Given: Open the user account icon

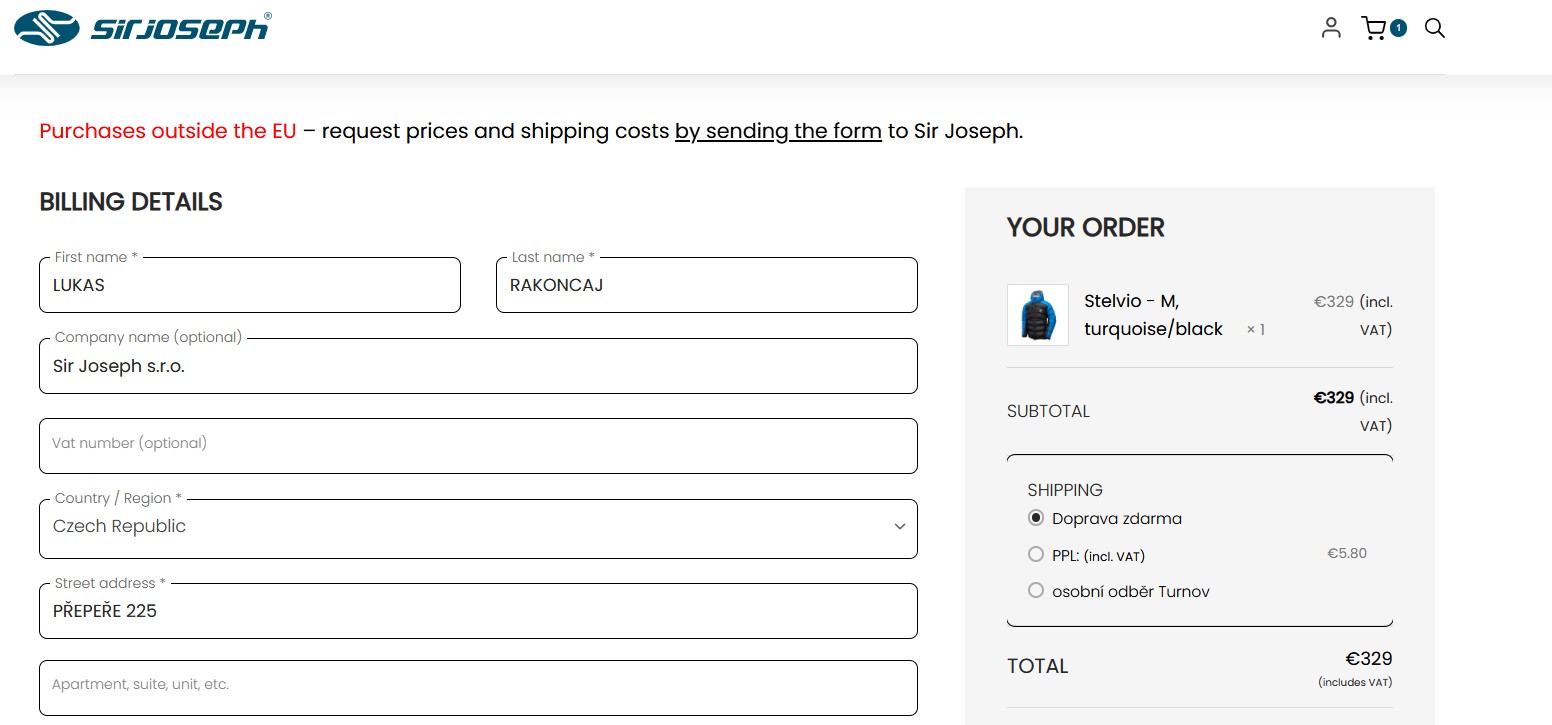Looking at the screenshot, I should (1330, 28).
